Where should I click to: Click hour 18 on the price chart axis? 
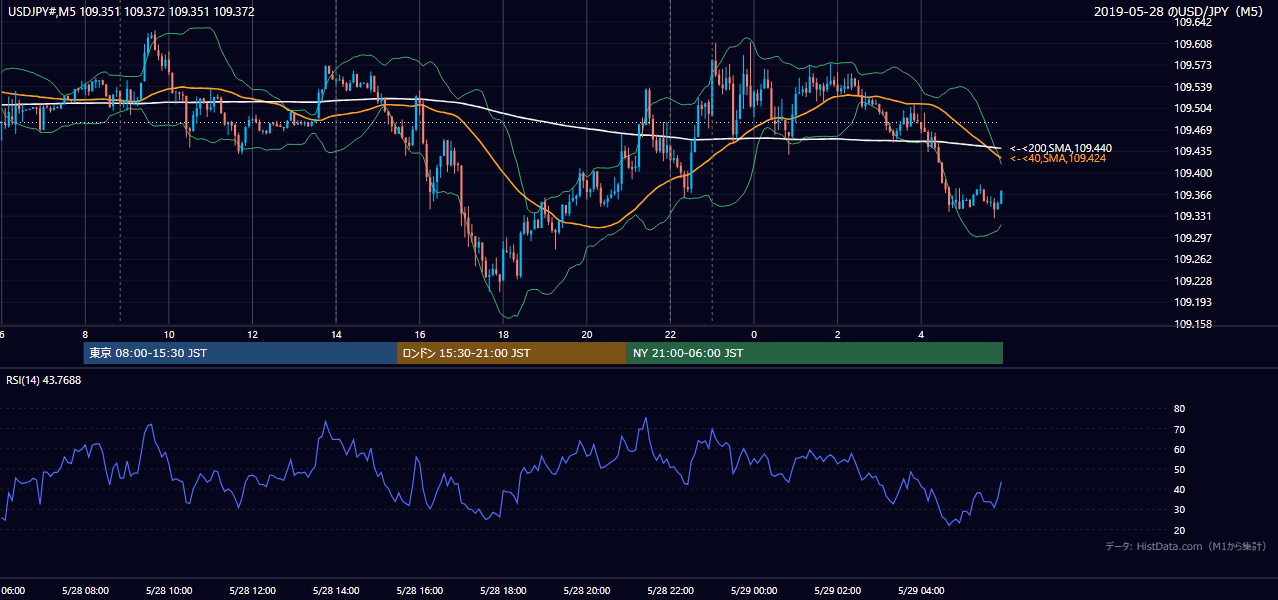[503, 334]
